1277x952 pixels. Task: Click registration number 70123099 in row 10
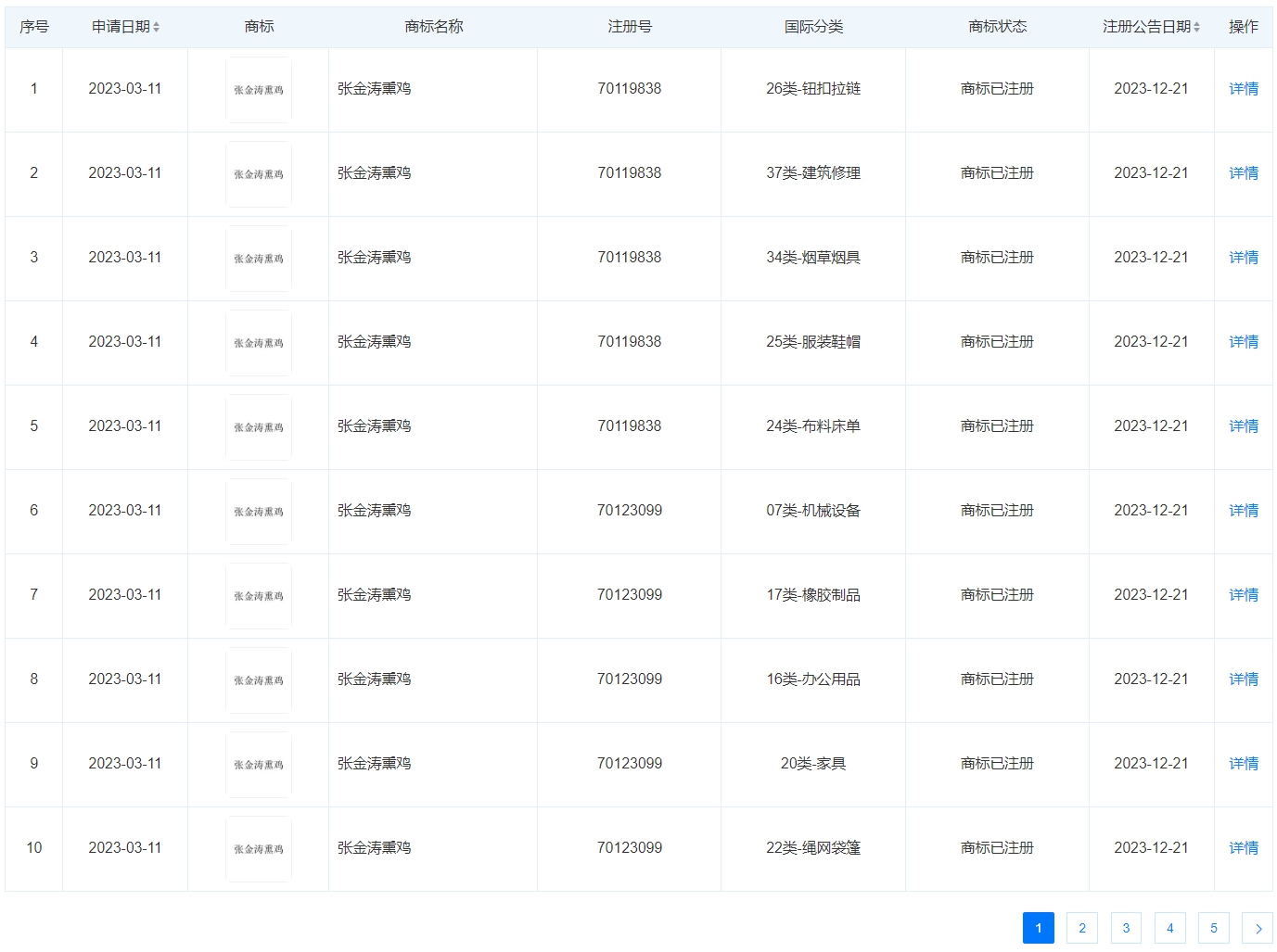click(x=630, y=848)
